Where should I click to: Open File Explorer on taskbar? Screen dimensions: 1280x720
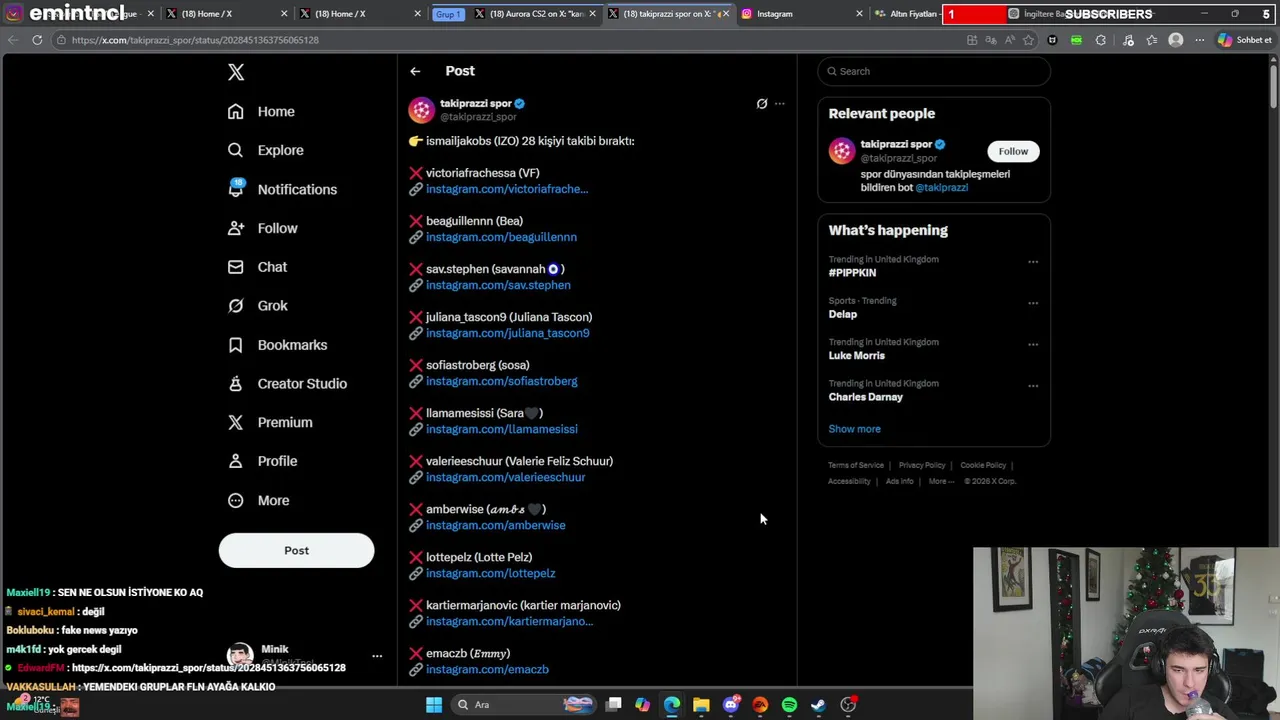[701, 705]
